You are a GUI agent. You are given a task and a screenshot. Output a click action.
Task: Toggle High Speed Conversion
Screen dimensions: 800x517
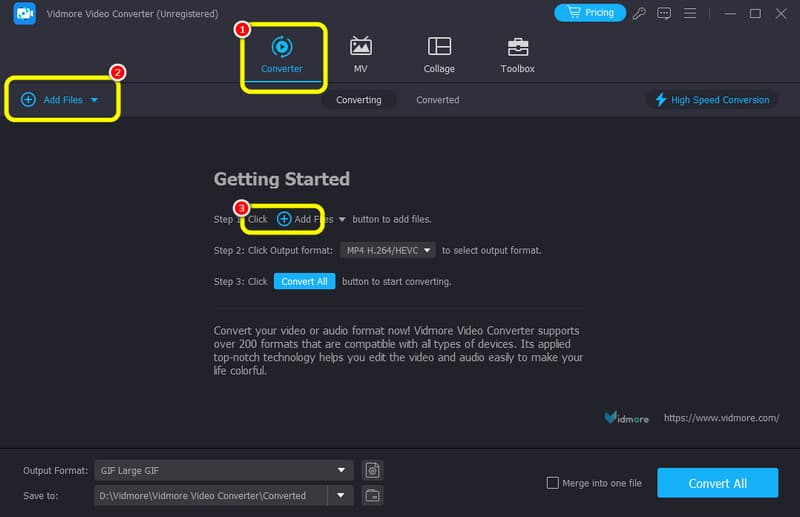click(711, 100)
